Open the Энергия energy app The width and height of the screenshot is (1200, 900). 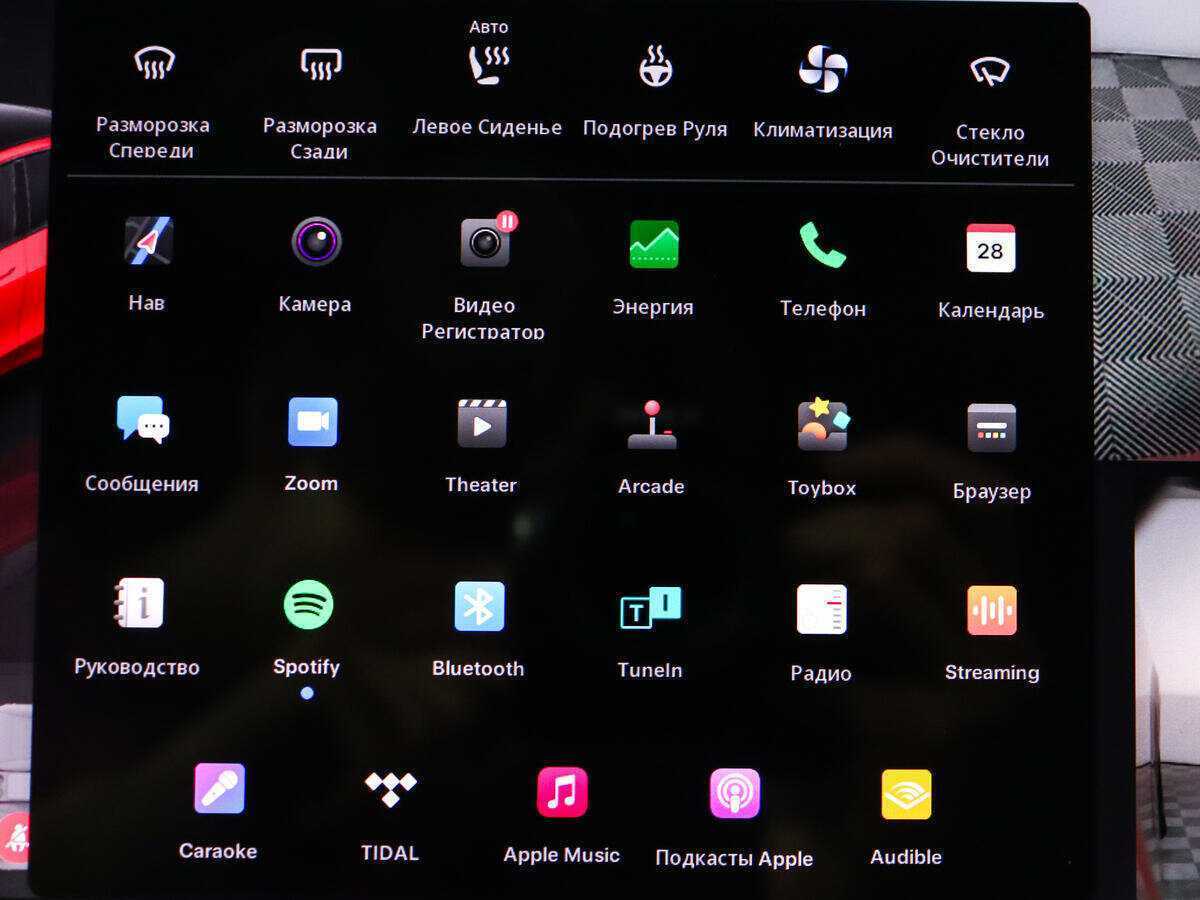[x=654, y=244]
